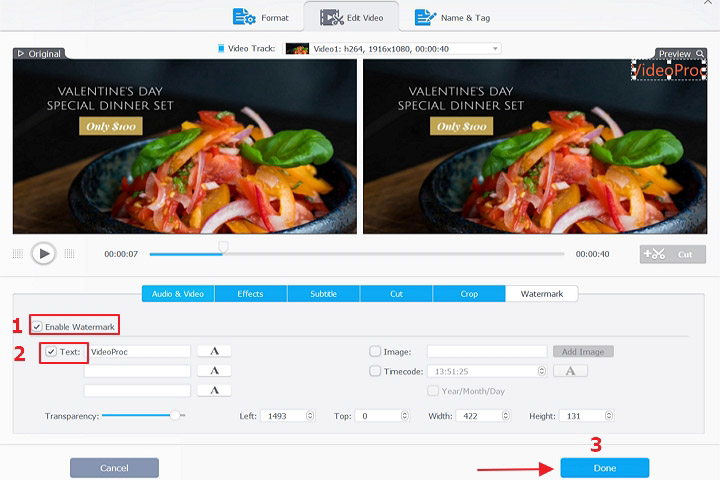The width and height of the screenshot is (720, 480).
Task: Open the Crop tab
Action: (469, 294)
